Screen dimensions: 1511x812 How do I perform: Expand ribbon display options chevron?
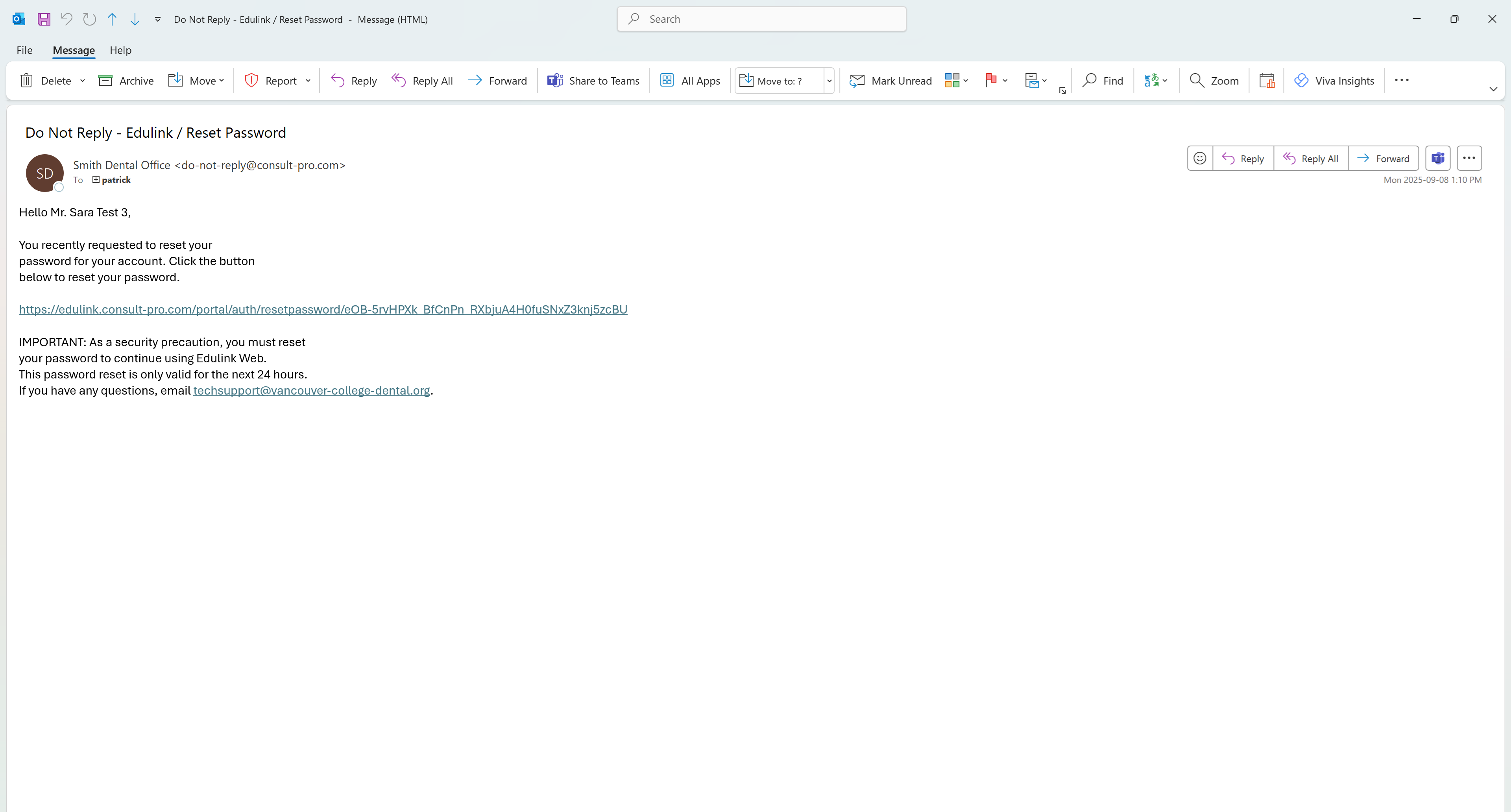click(x=1493, y=89)
